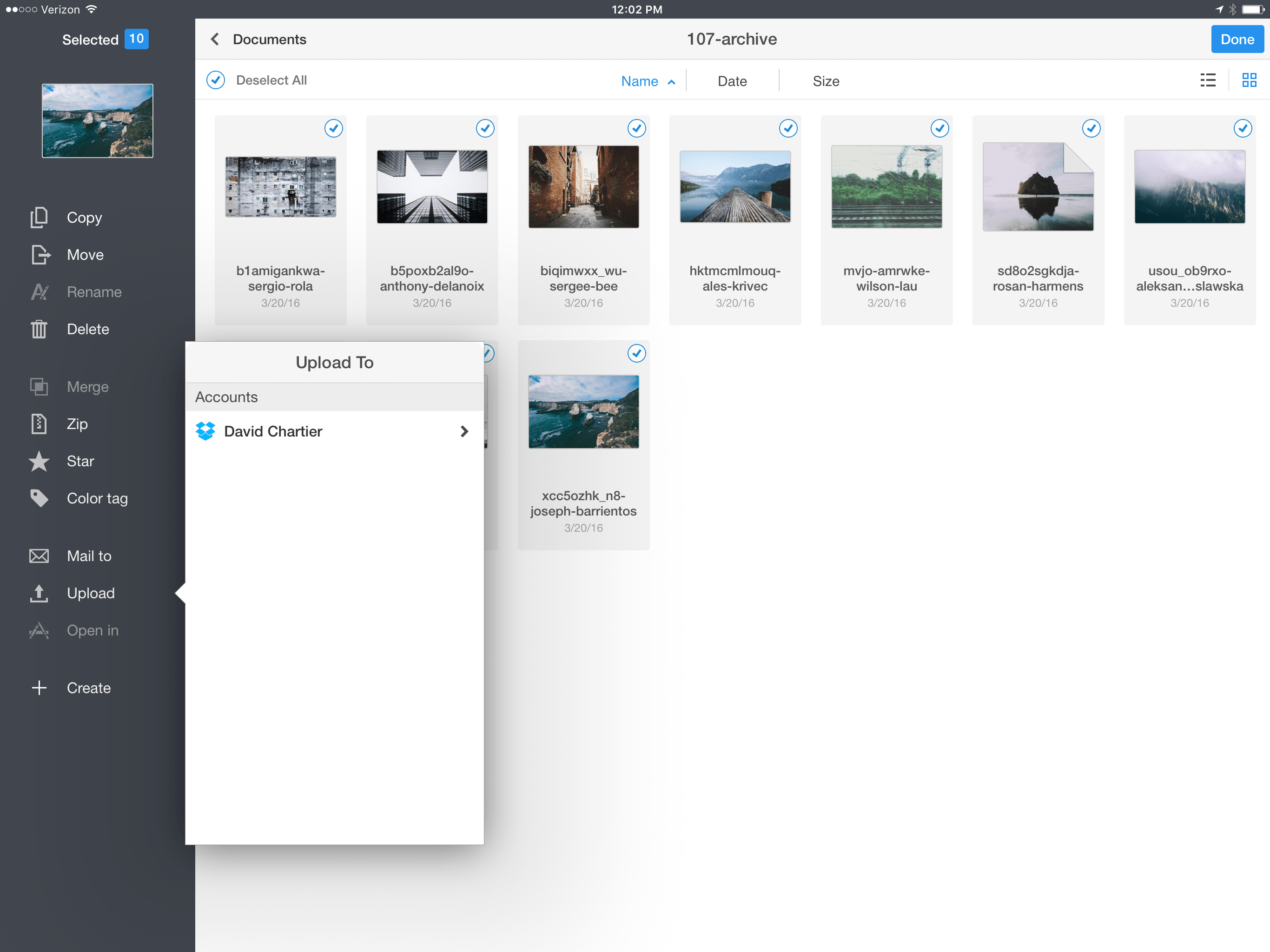Image resolution: width=1270 pixels, height=952 pixels.
Task: Click the Color tag icon
Action: (39, 498)
